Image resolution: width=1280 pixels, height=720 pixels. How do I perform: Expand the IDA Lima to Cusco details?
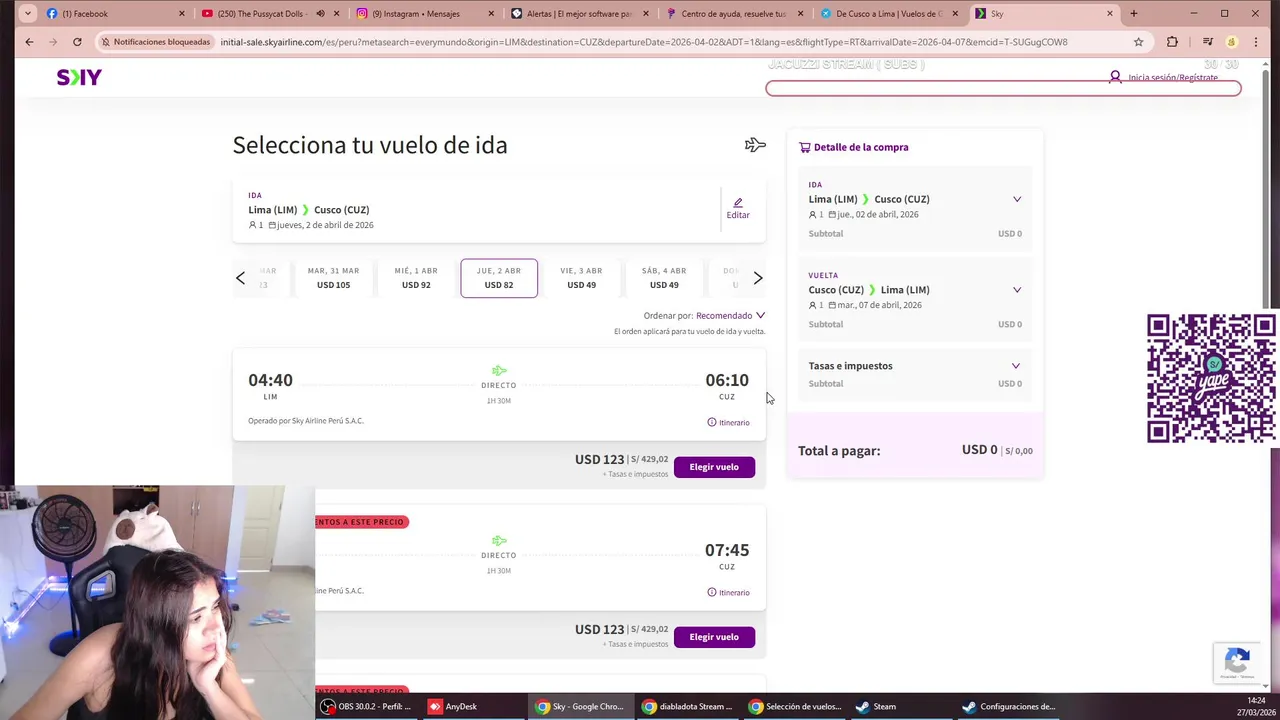point(1017,199)
